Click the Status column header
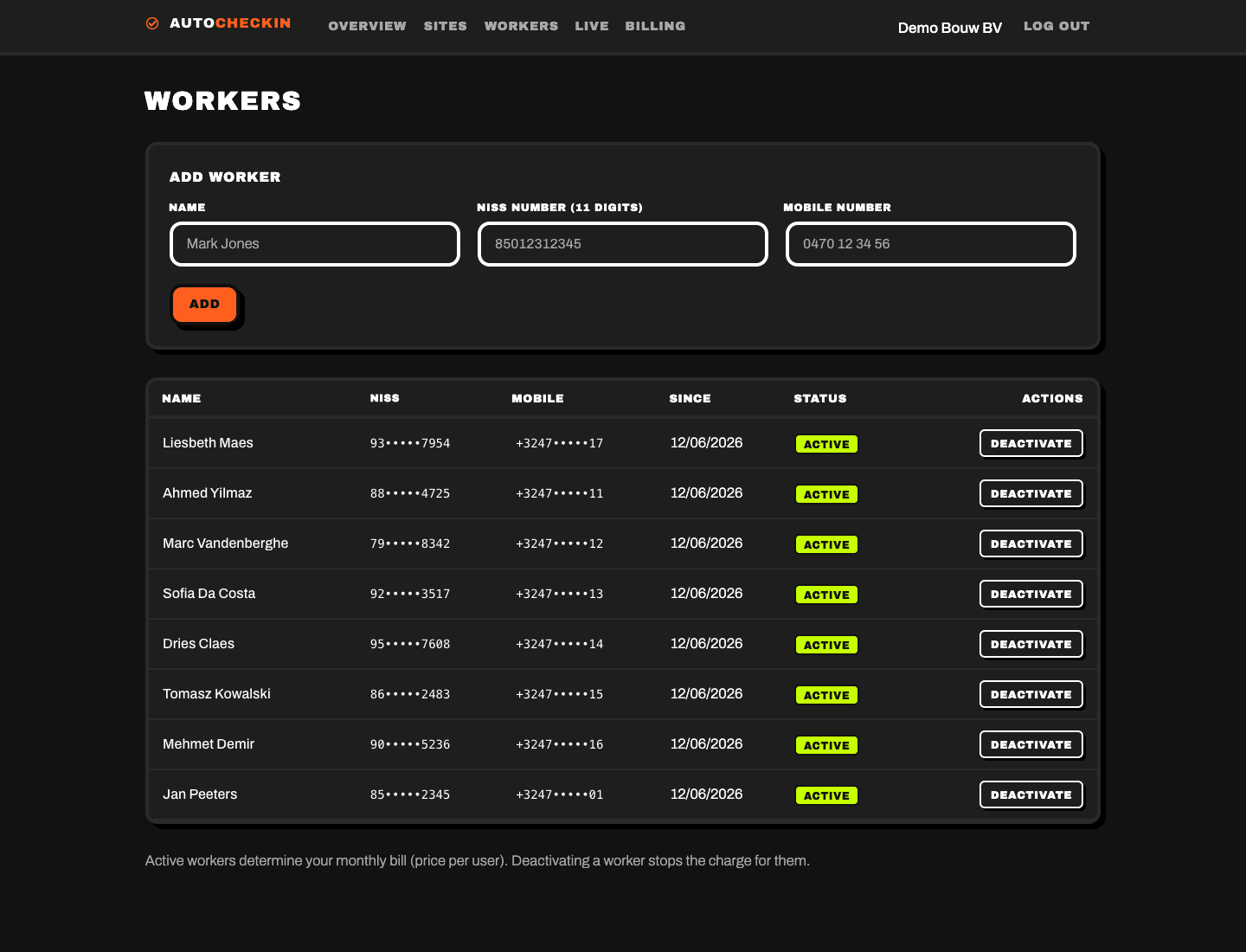1246x952 pixels. coord(820,398)
